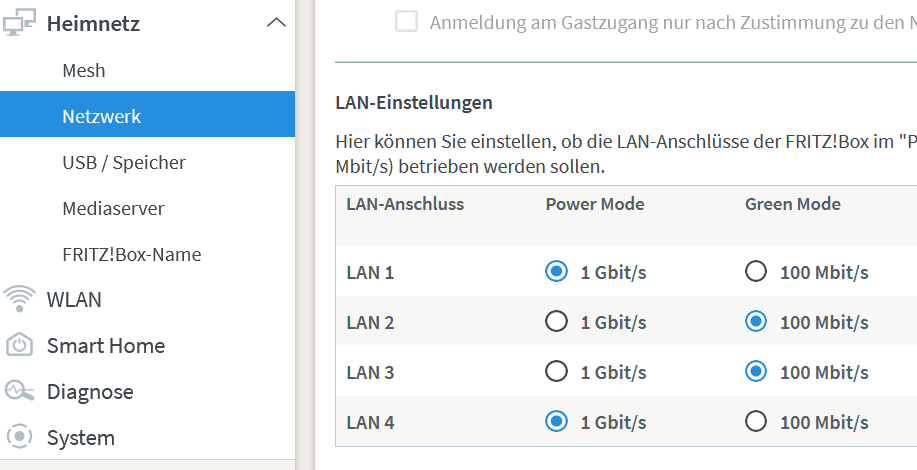
Task: Switch LAN 4 to 100 Mbit/s
Action: (756, 421)
